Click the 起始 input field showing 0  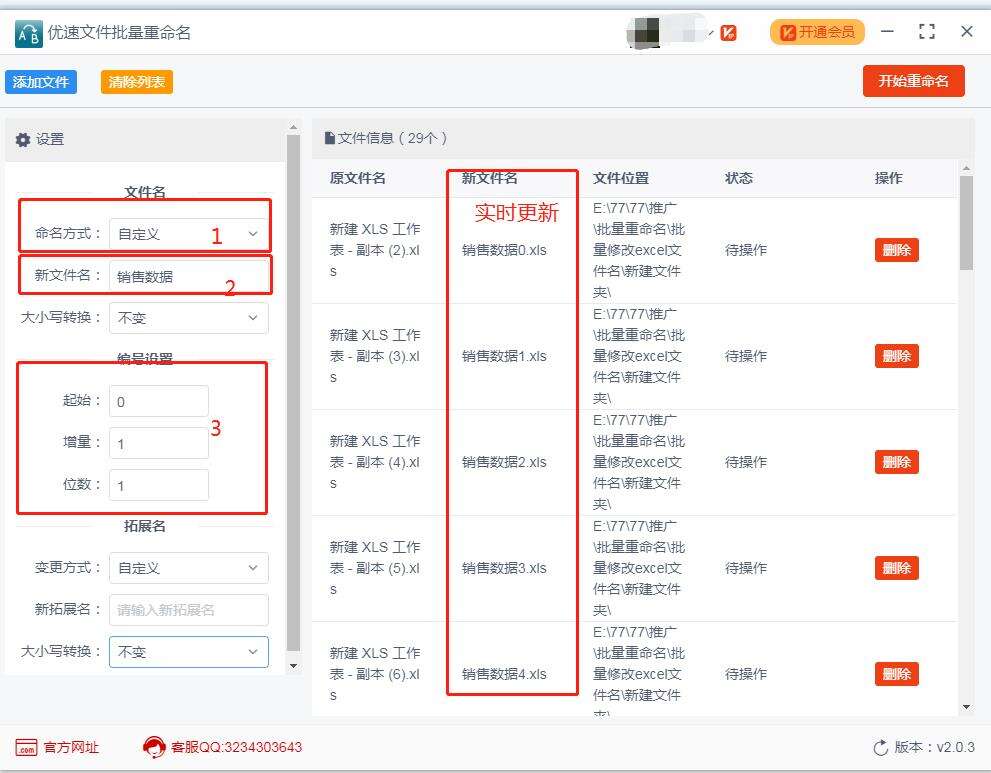click(x=157, y=400)
